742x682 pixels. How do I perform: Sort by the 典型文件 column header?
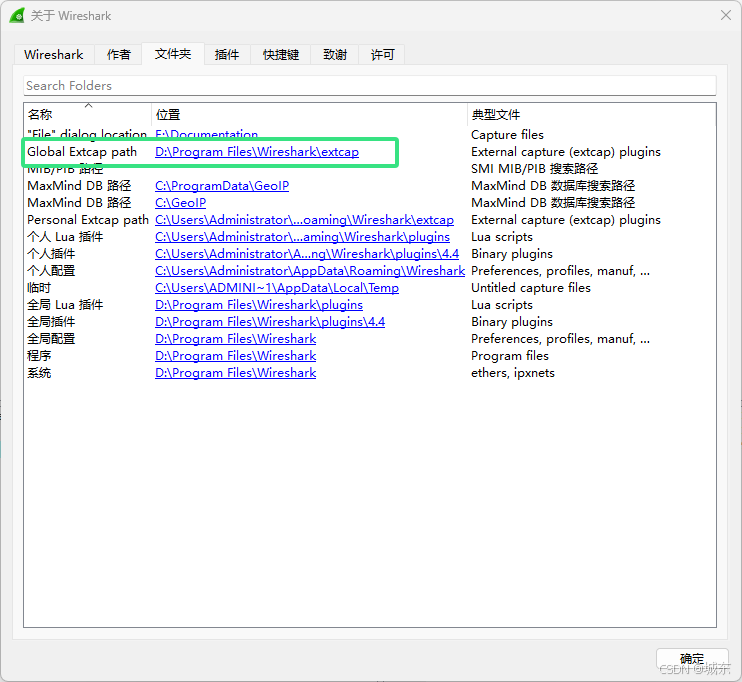click(x=592, y=114)
